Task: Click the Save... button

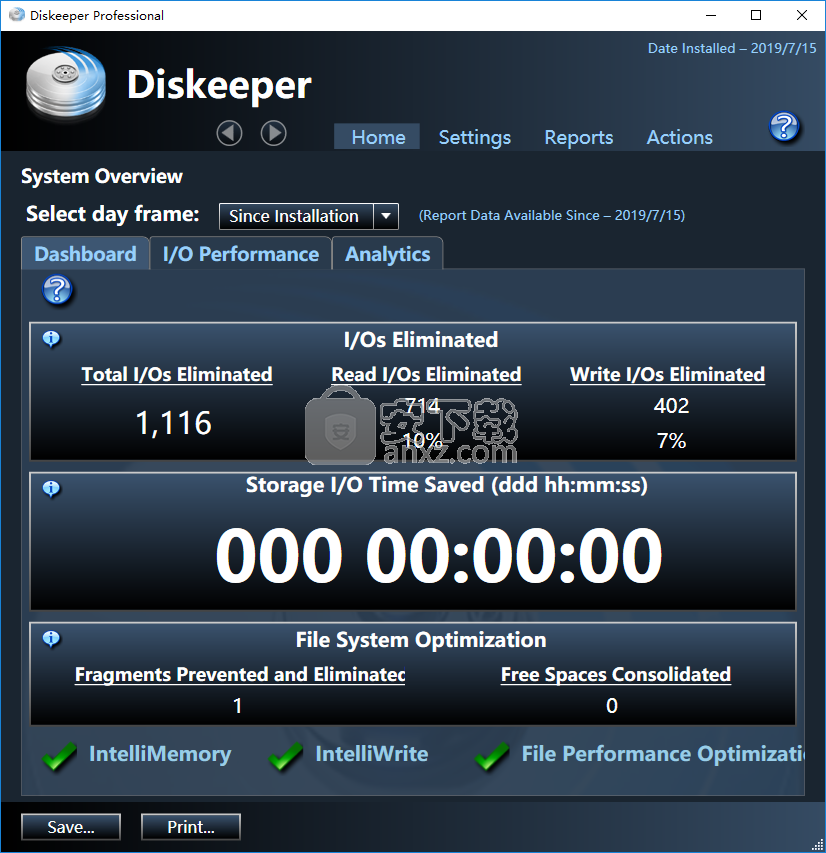Action: click(71, 827)
